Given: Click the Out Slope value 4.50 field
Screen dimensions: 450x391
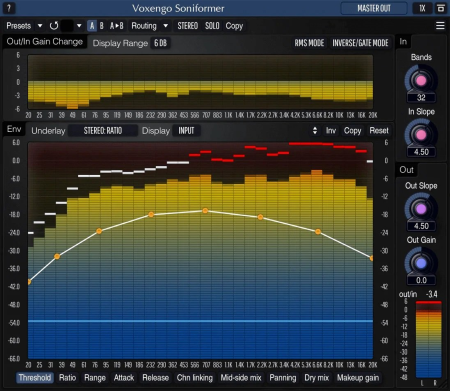Looking at the screenshot, I should 421,226.
